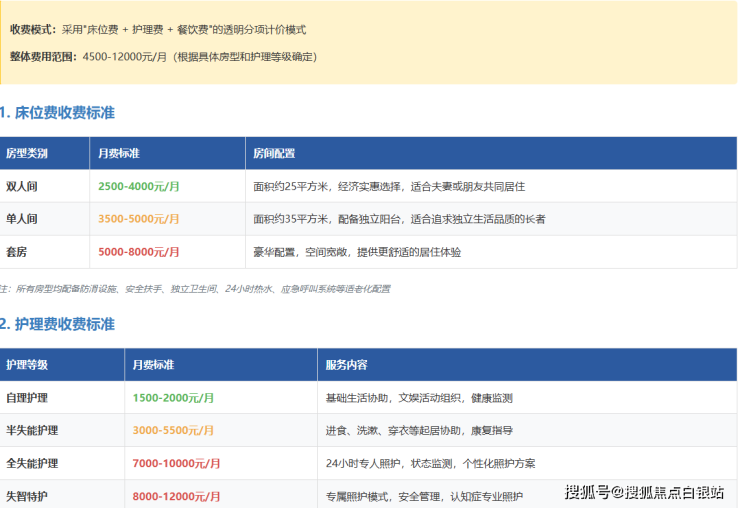Select the 房间配置 column header
Viewport: 740px width, 508px height.
[x=274, y=154]
